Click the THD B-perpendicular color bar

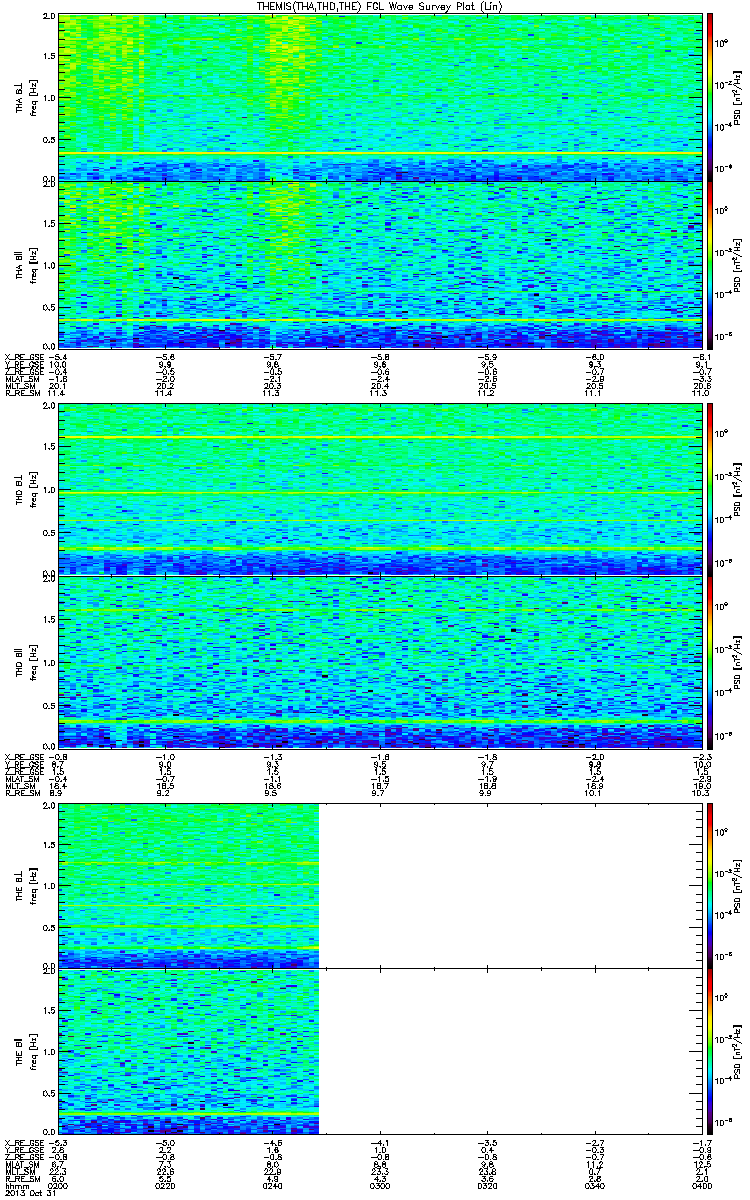point(710,488)
